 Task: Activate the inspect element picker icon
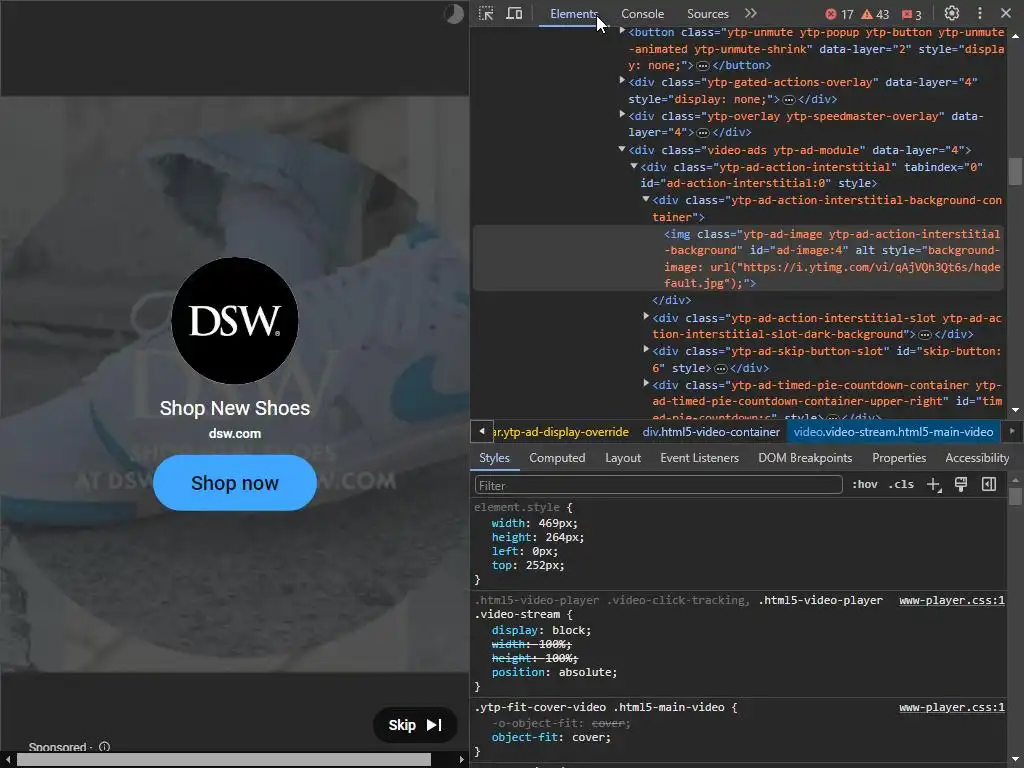(486, 14)
